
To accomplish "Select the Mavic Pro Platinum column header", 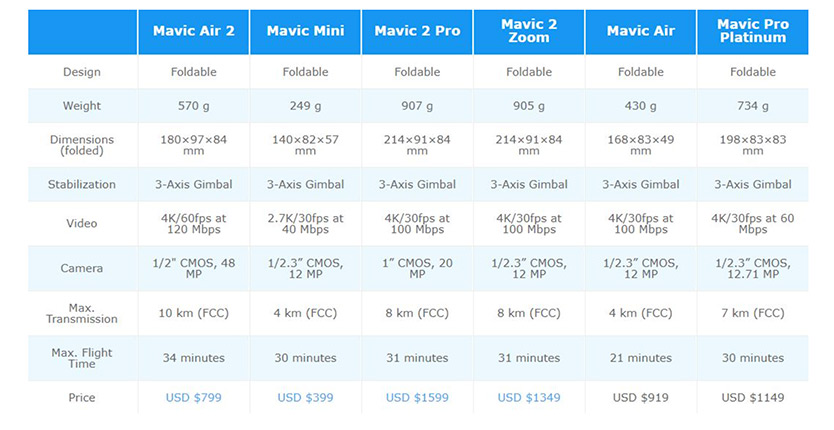I will click(753, 31).
